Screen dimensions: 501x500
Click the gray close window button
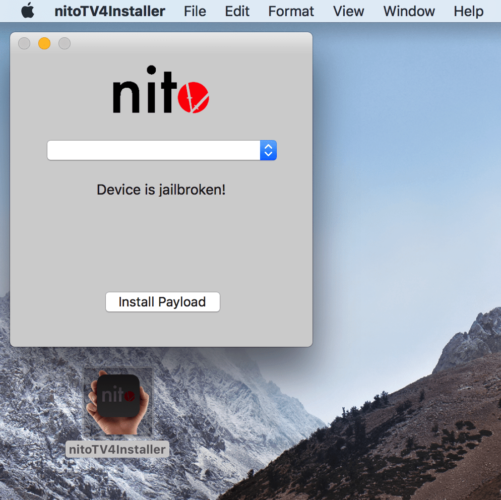24,43
